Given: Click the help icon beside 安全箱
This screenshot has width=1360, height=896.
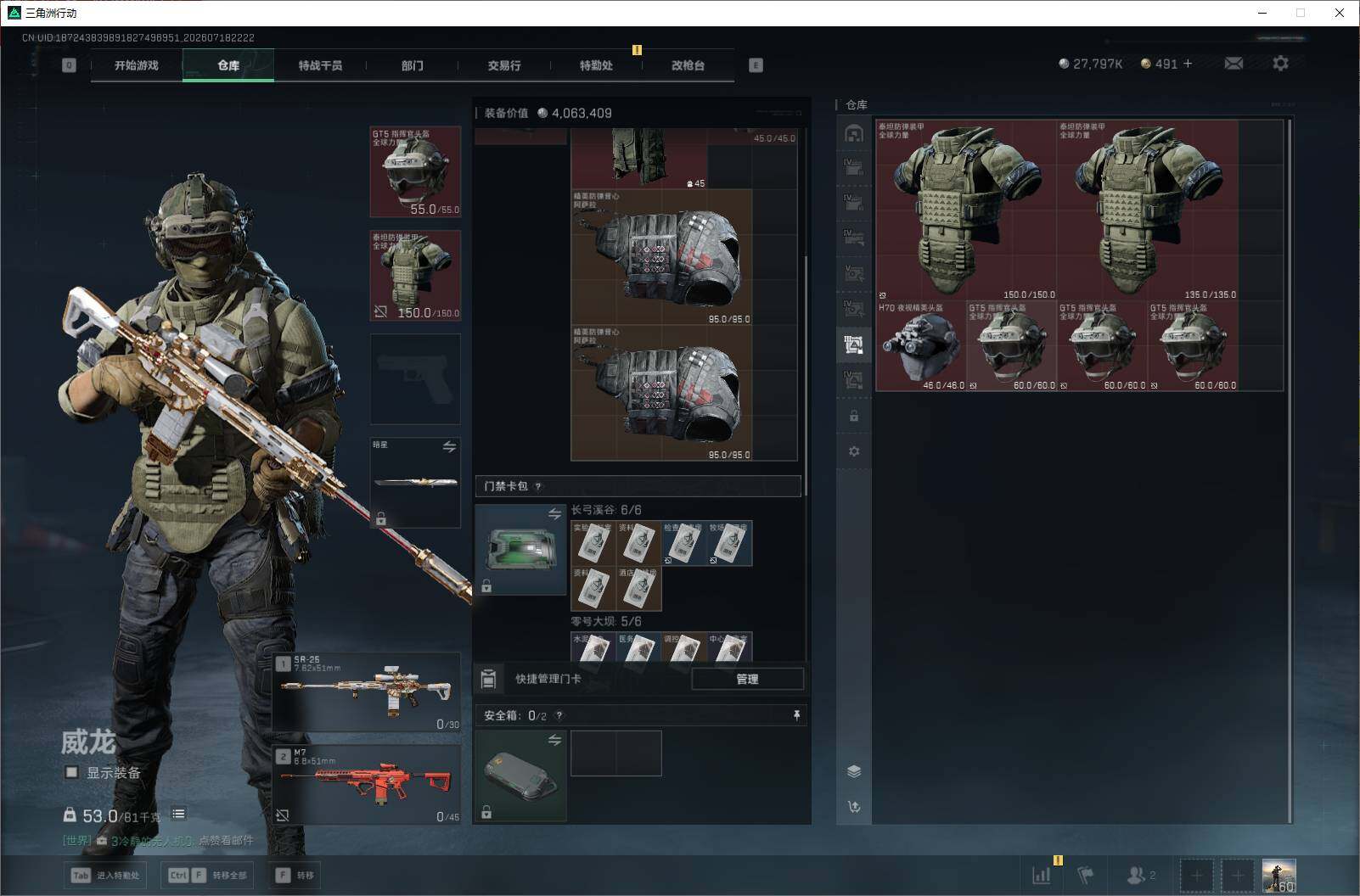Looking at the screenshot, I should click(x=559, y=716).
